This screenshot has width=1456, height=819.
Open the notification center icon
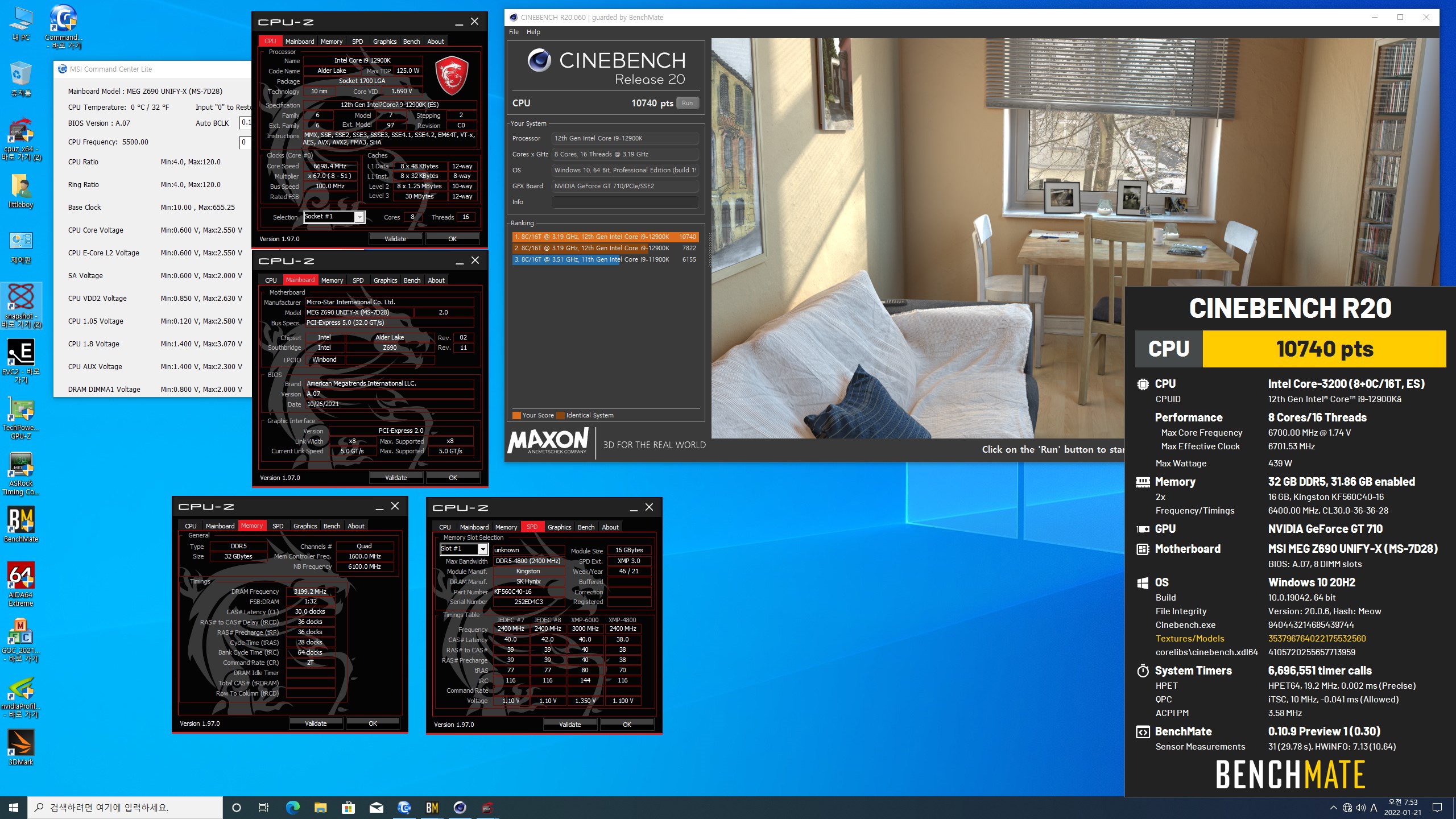(1437, 808)
